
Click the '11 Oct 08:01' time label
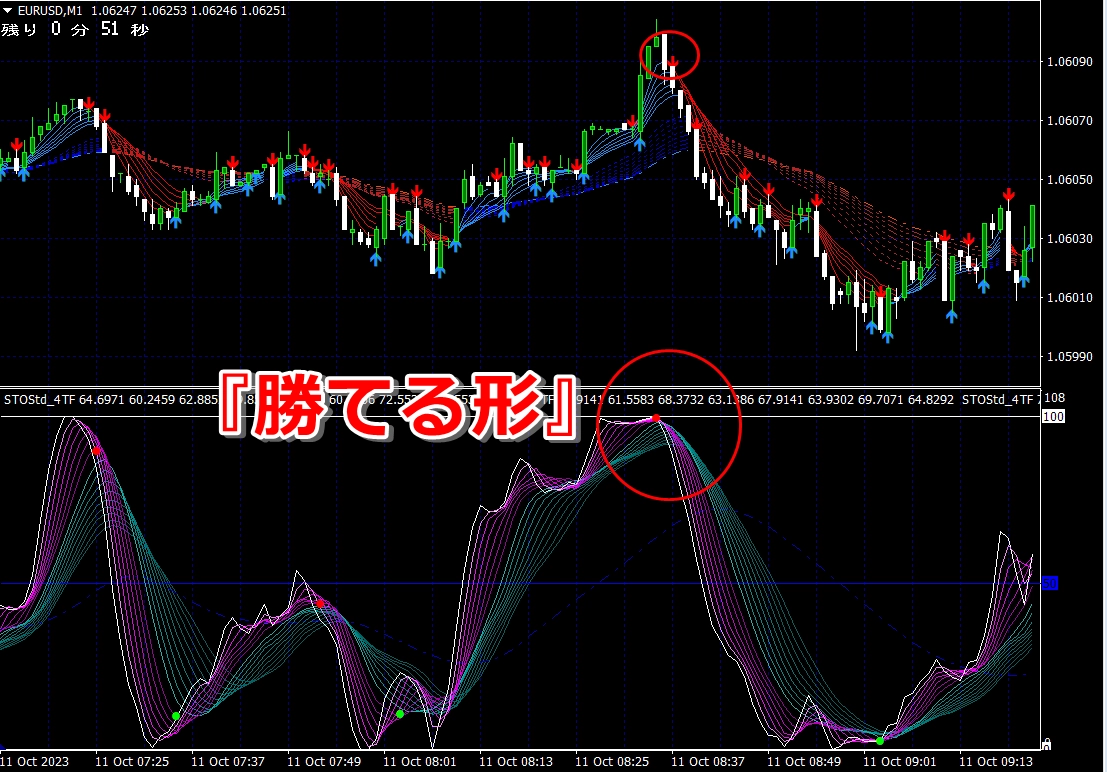[x=420, y=761]
